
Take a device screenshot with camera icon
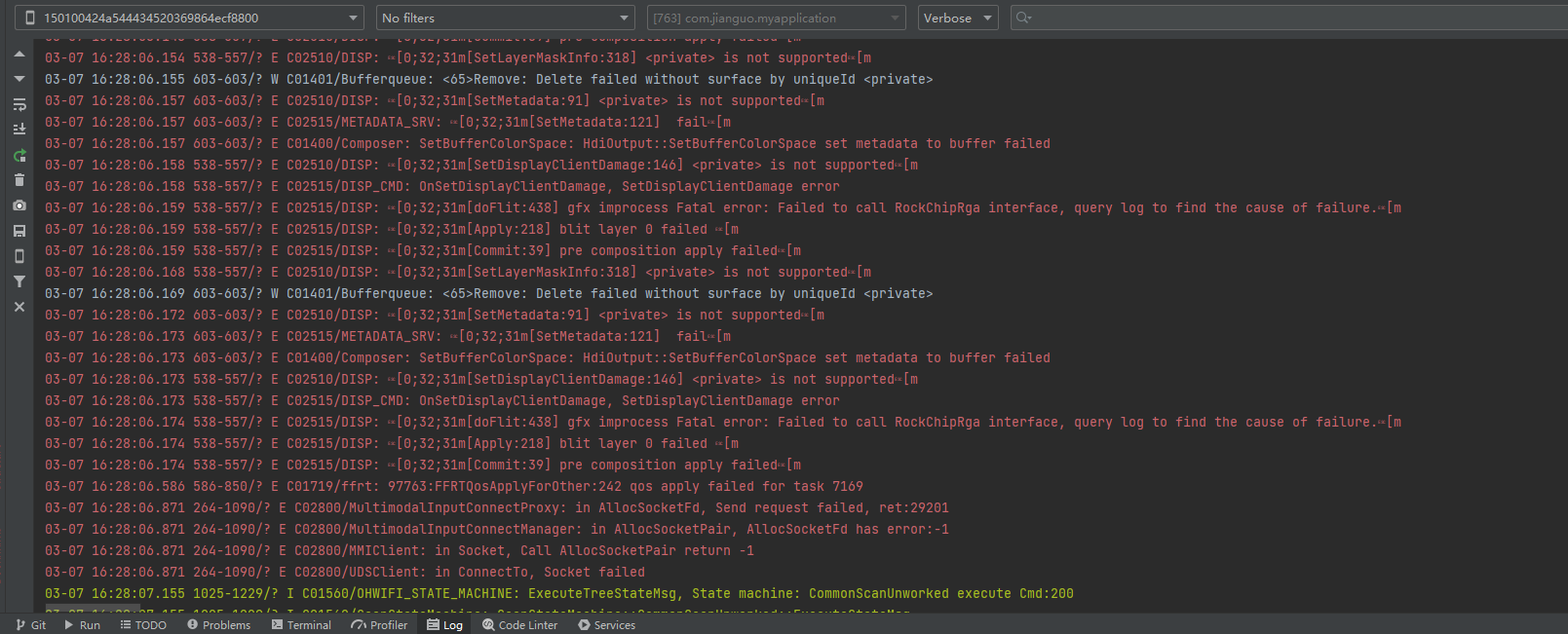click(19, 205)
